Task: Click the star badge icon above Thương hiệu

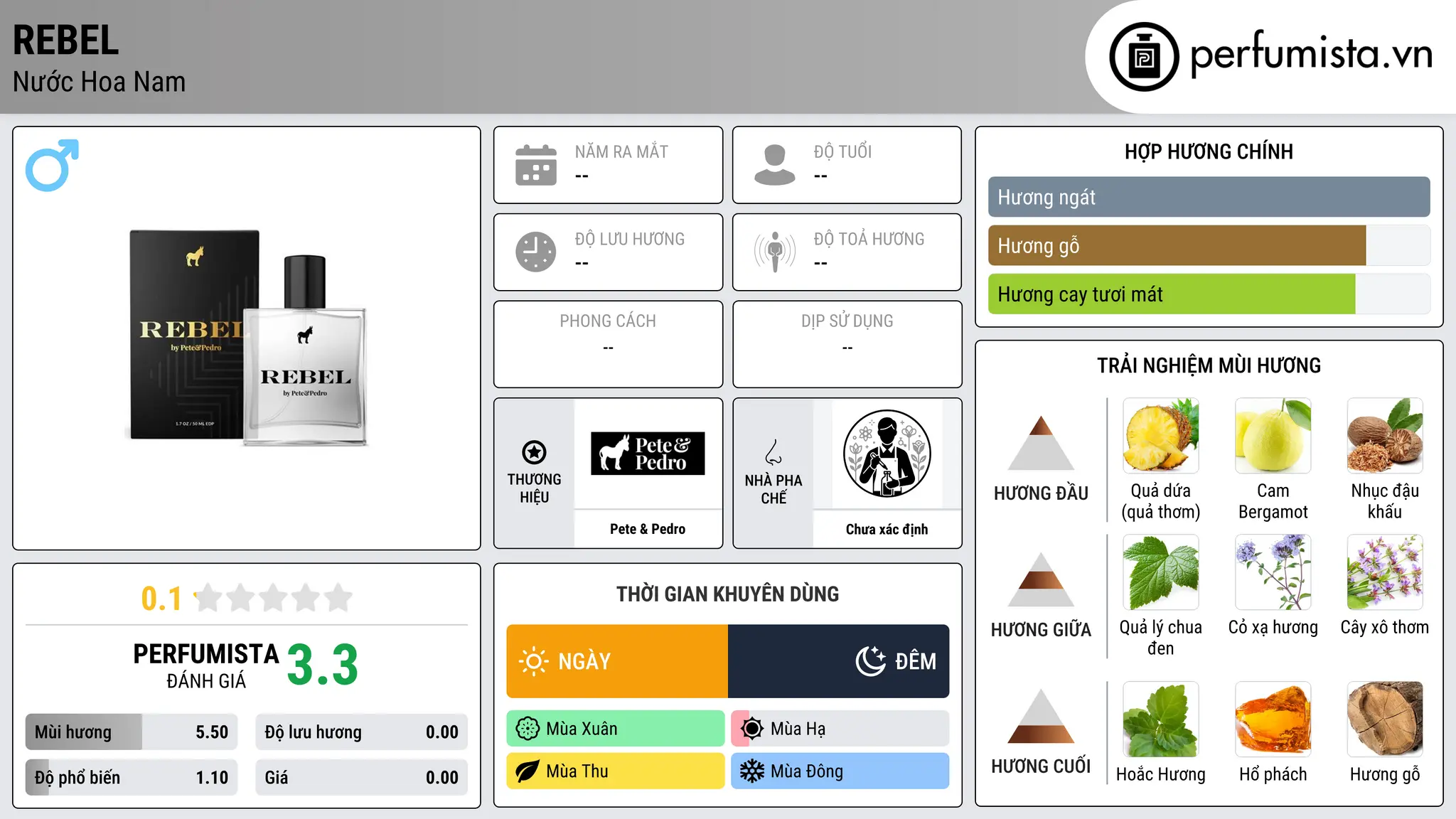Action: click(x=534, y=451)
